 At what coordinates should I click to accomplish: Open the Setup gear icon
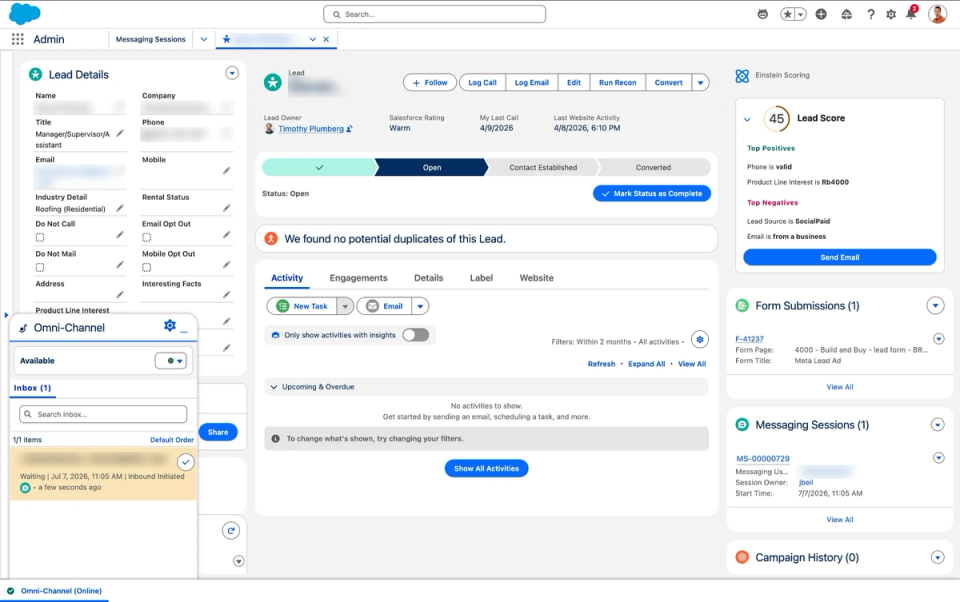click(x=891, y=14)
